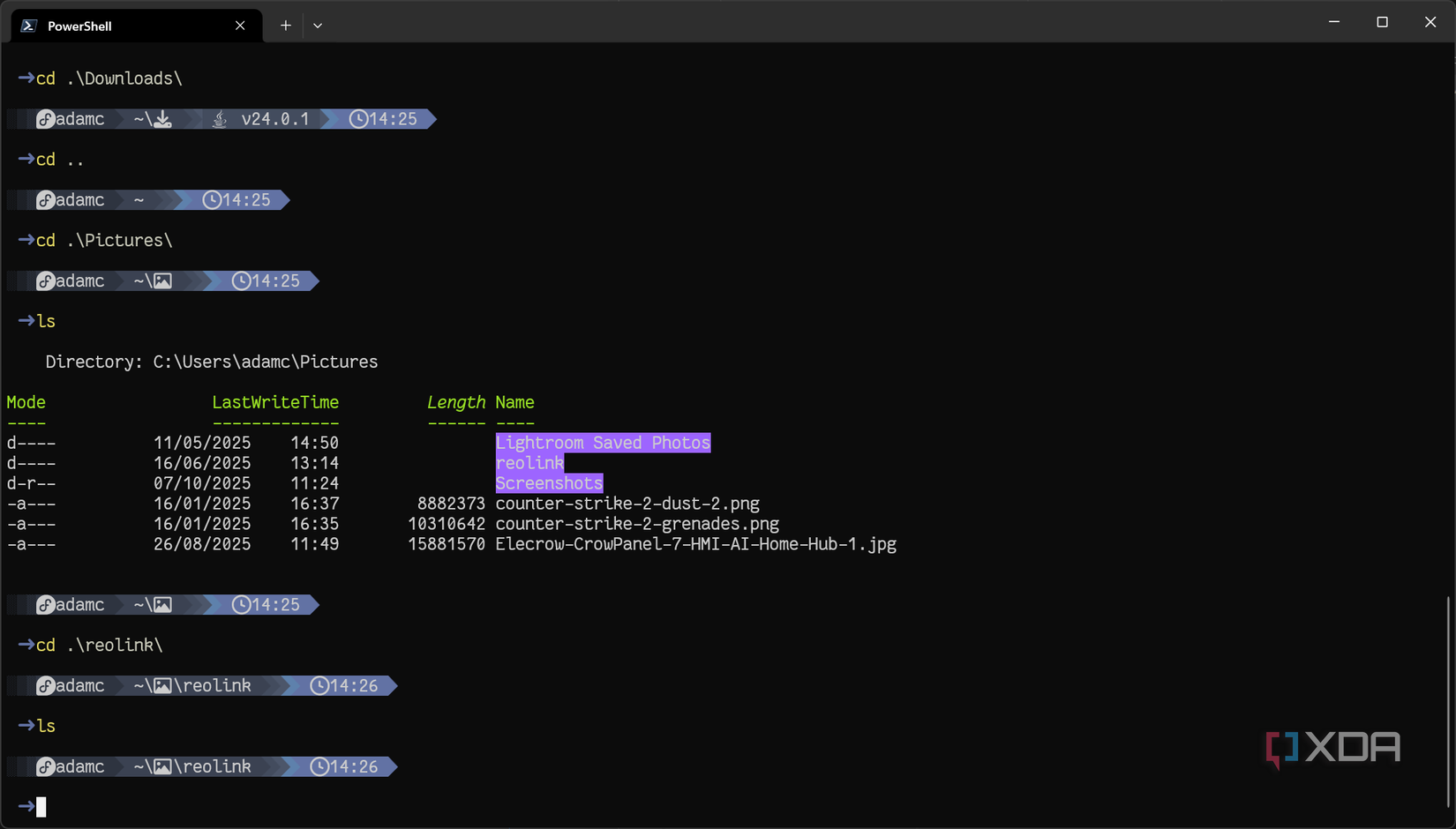1456x829 pixels.
Task: Click the date 26/08/2025
Action: pos(202,544)
